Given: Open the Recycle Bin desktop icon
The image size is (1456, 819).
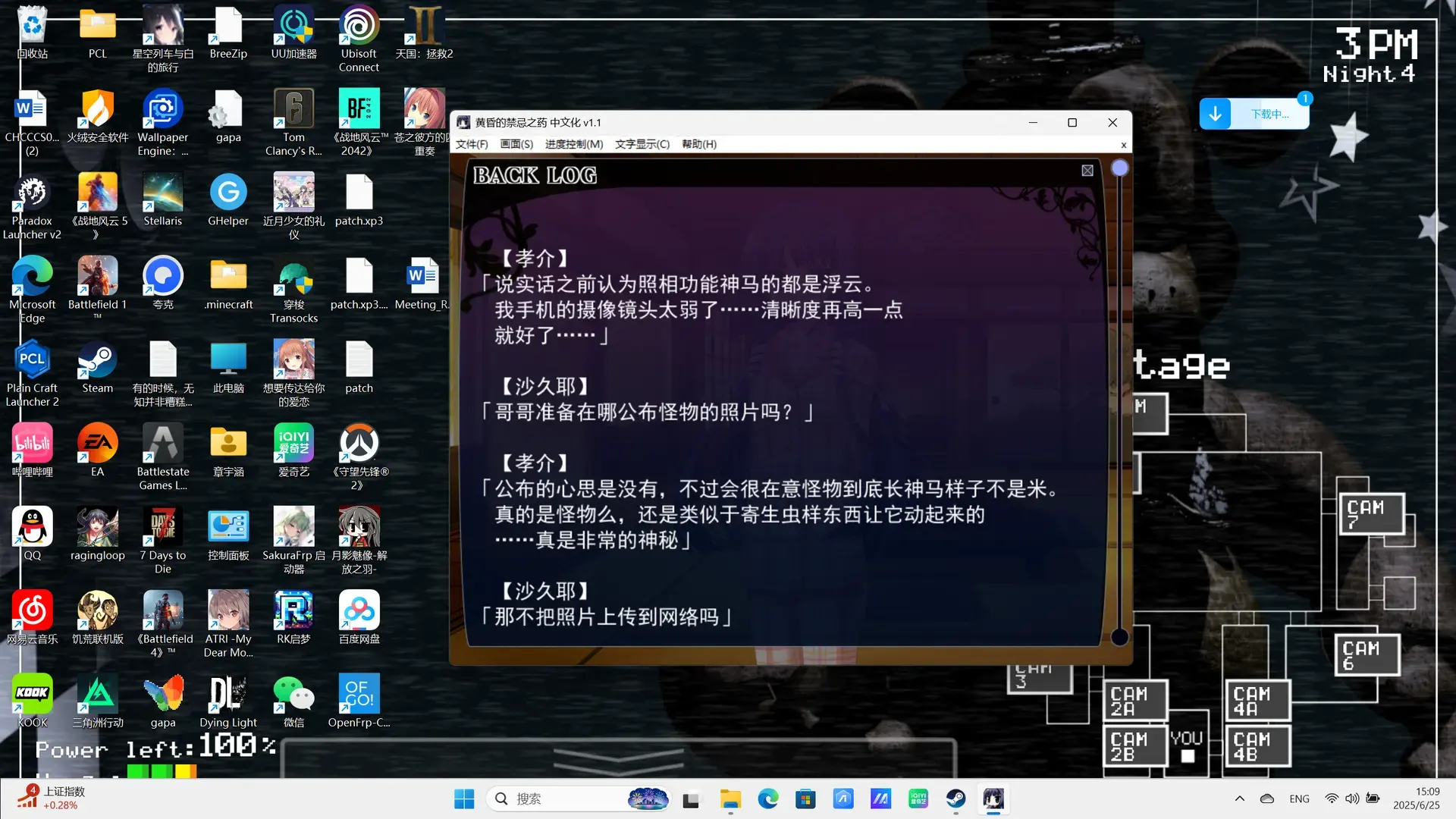Looking at the screenshot, I should (32, 33).
